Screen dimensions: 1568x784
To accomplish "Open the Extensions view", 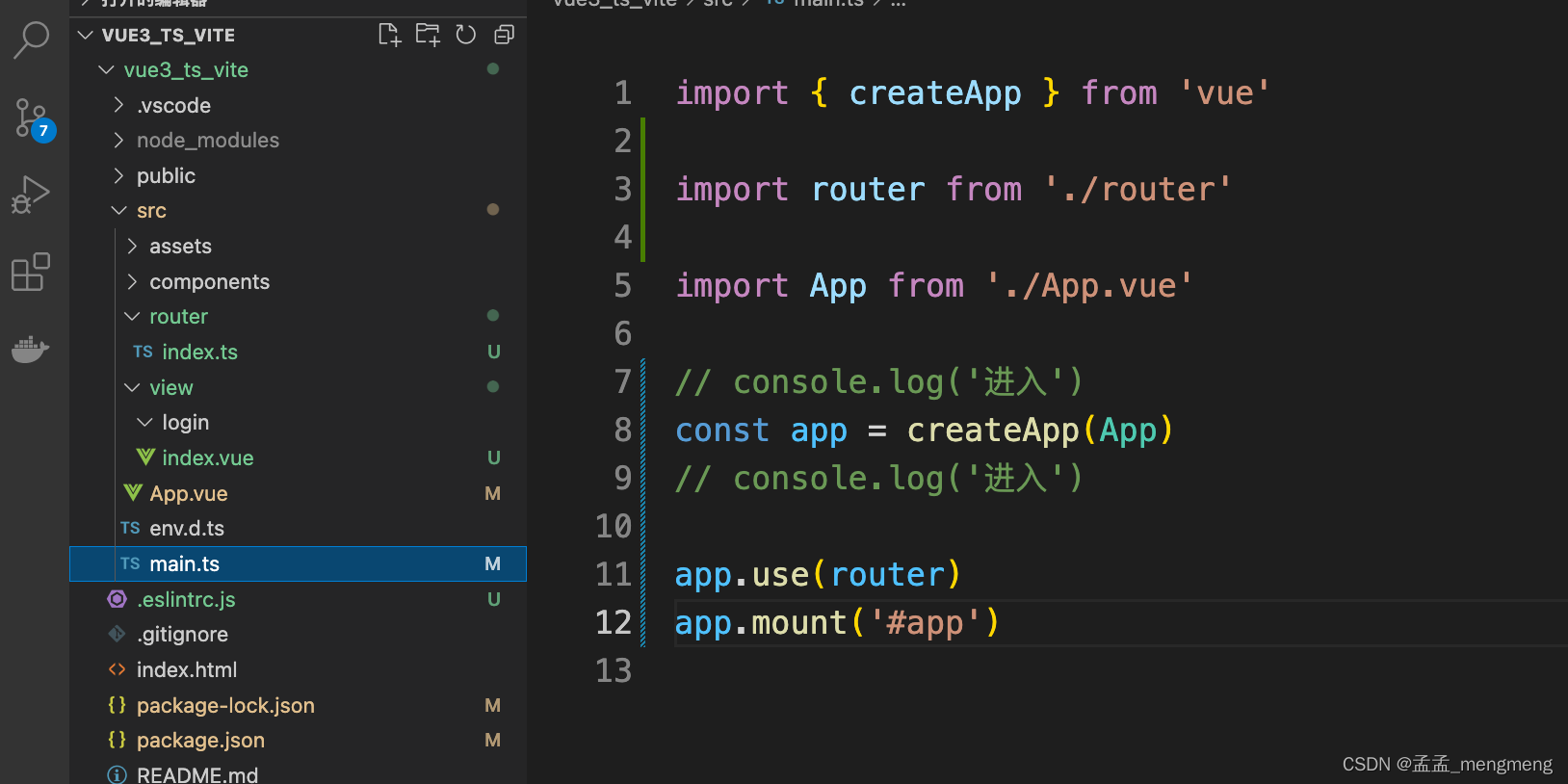I will pyautogui.click(x=32, y=272).
